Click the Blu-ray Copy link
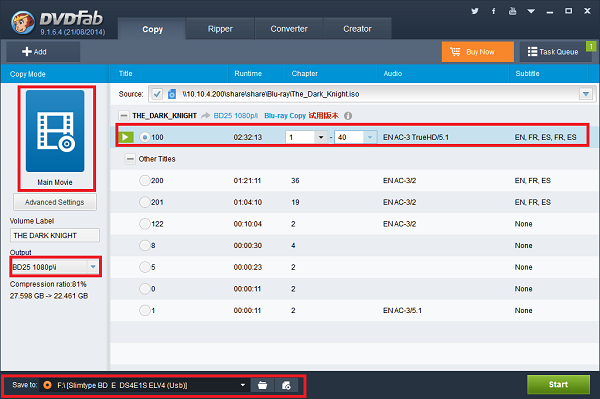 285,116
